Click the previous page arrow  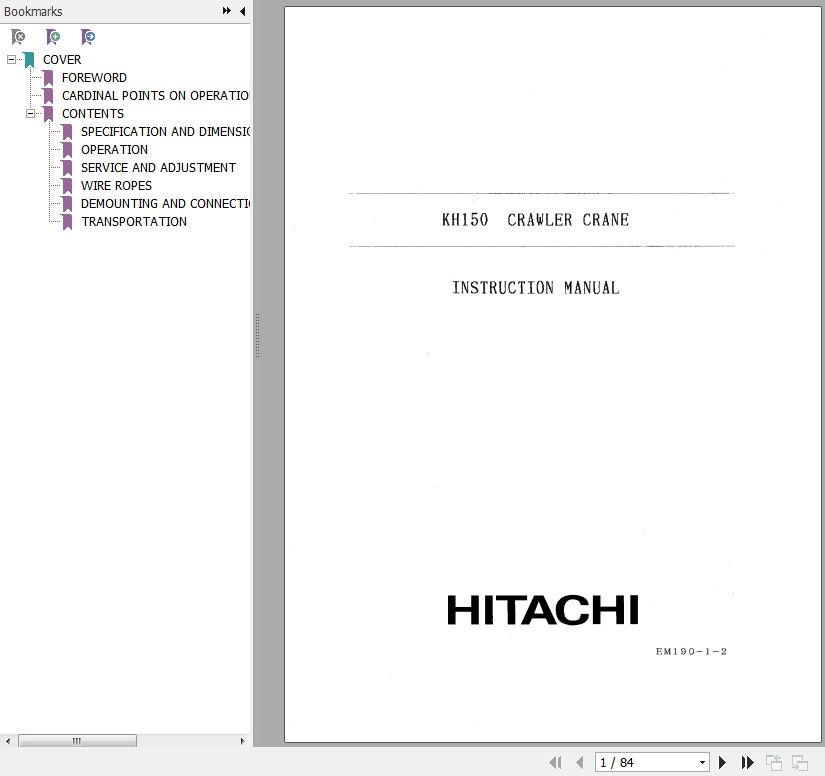point(579,762)
